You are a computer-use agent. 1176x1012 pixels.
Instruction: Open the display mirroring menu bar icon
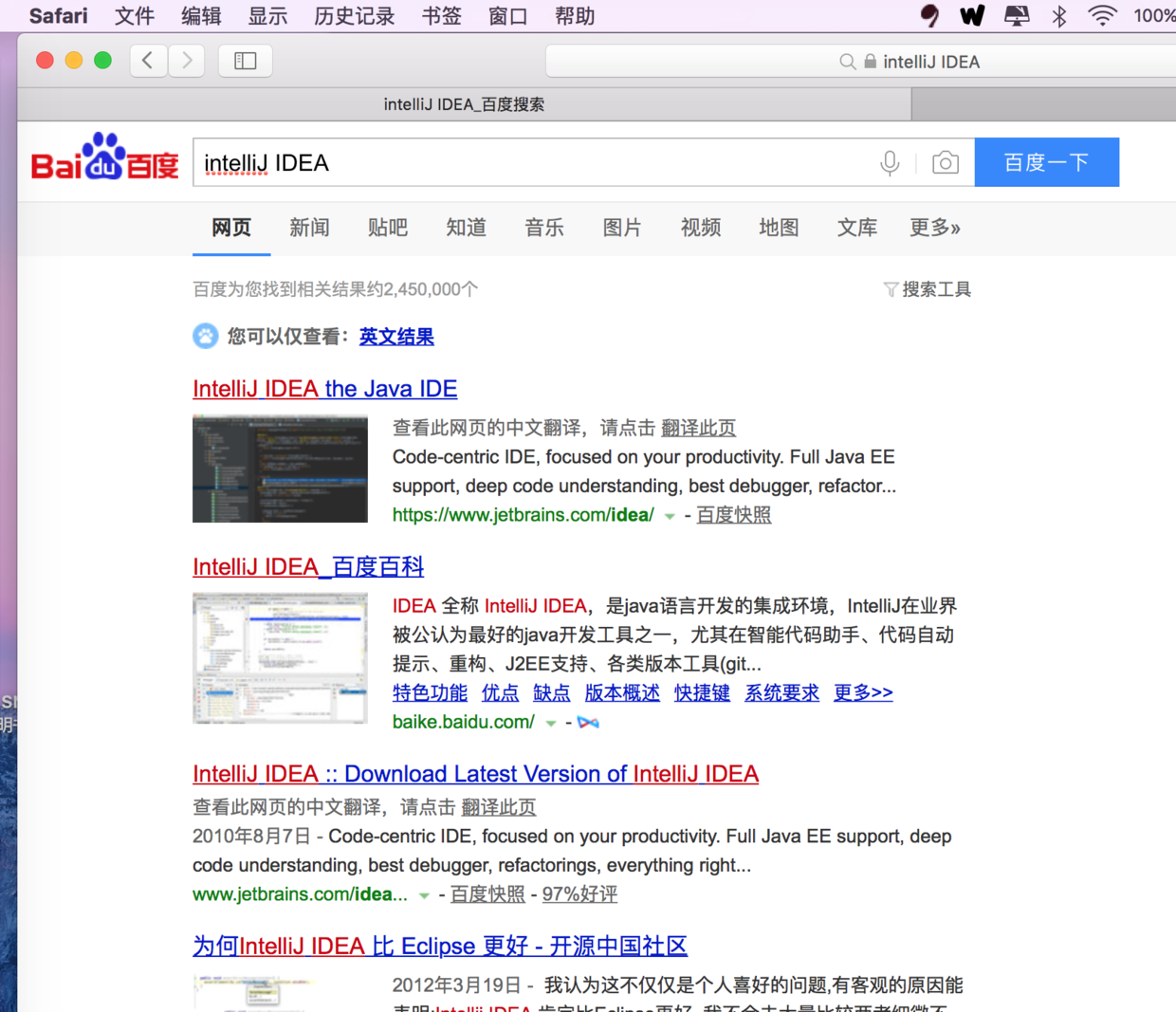1017,16
